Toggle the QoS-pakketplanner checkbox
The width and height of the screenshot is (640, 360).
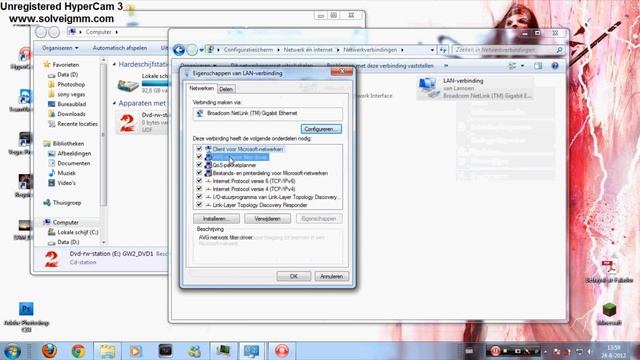[x=199, y=165]
